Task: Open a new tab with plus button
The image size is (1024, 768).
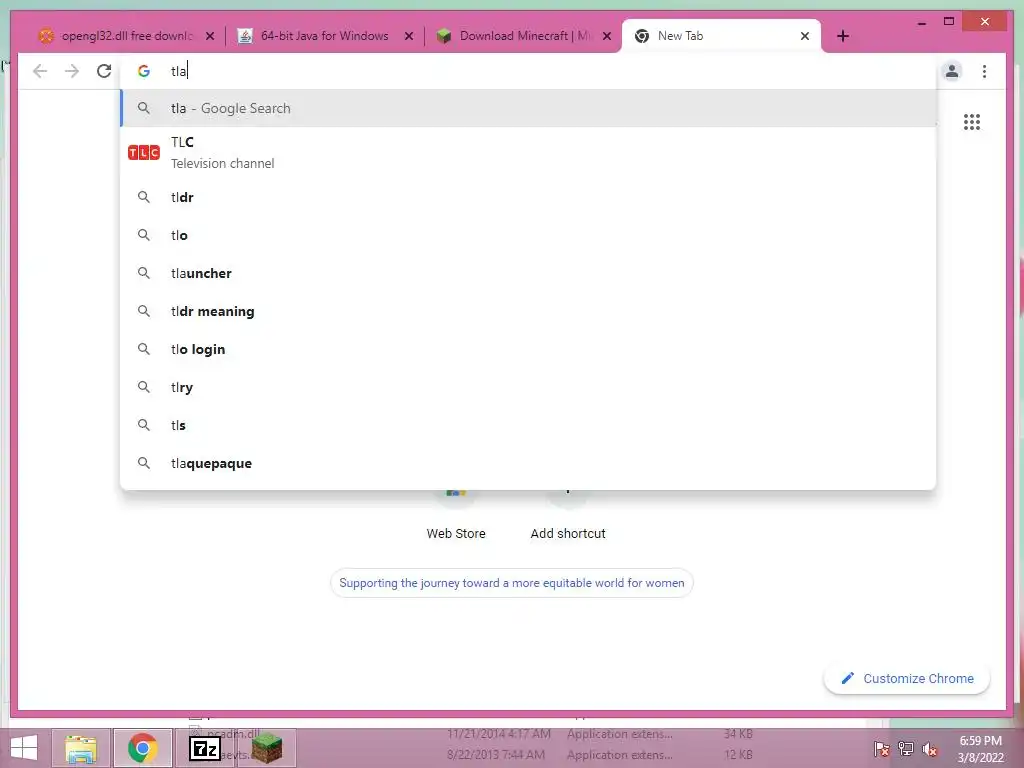Action: pyautogui.click(x=843, y=36)
